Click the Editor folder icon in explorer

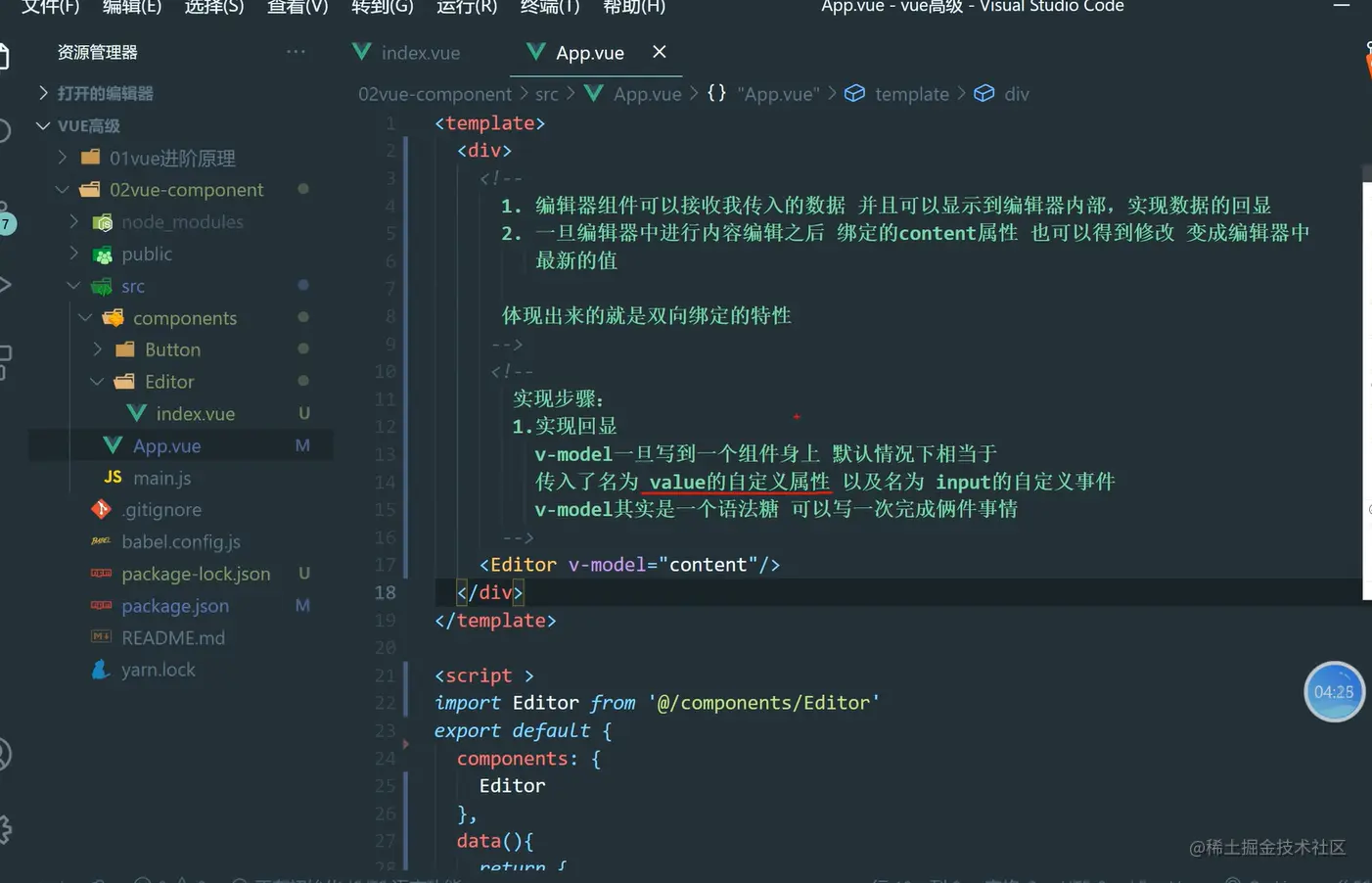coord(124,382)
